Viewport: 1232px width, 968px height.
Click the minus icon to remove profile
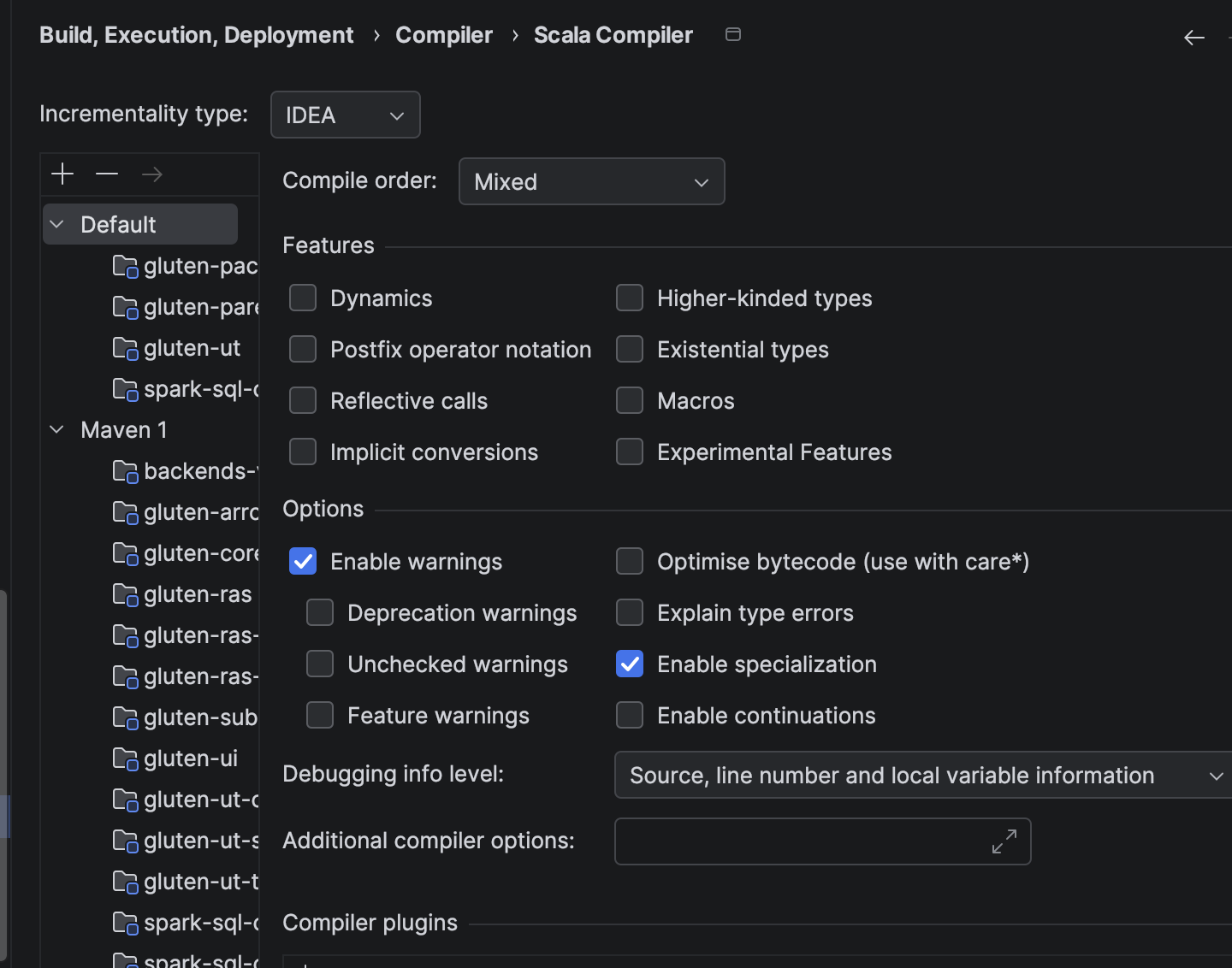pos(107,174)
